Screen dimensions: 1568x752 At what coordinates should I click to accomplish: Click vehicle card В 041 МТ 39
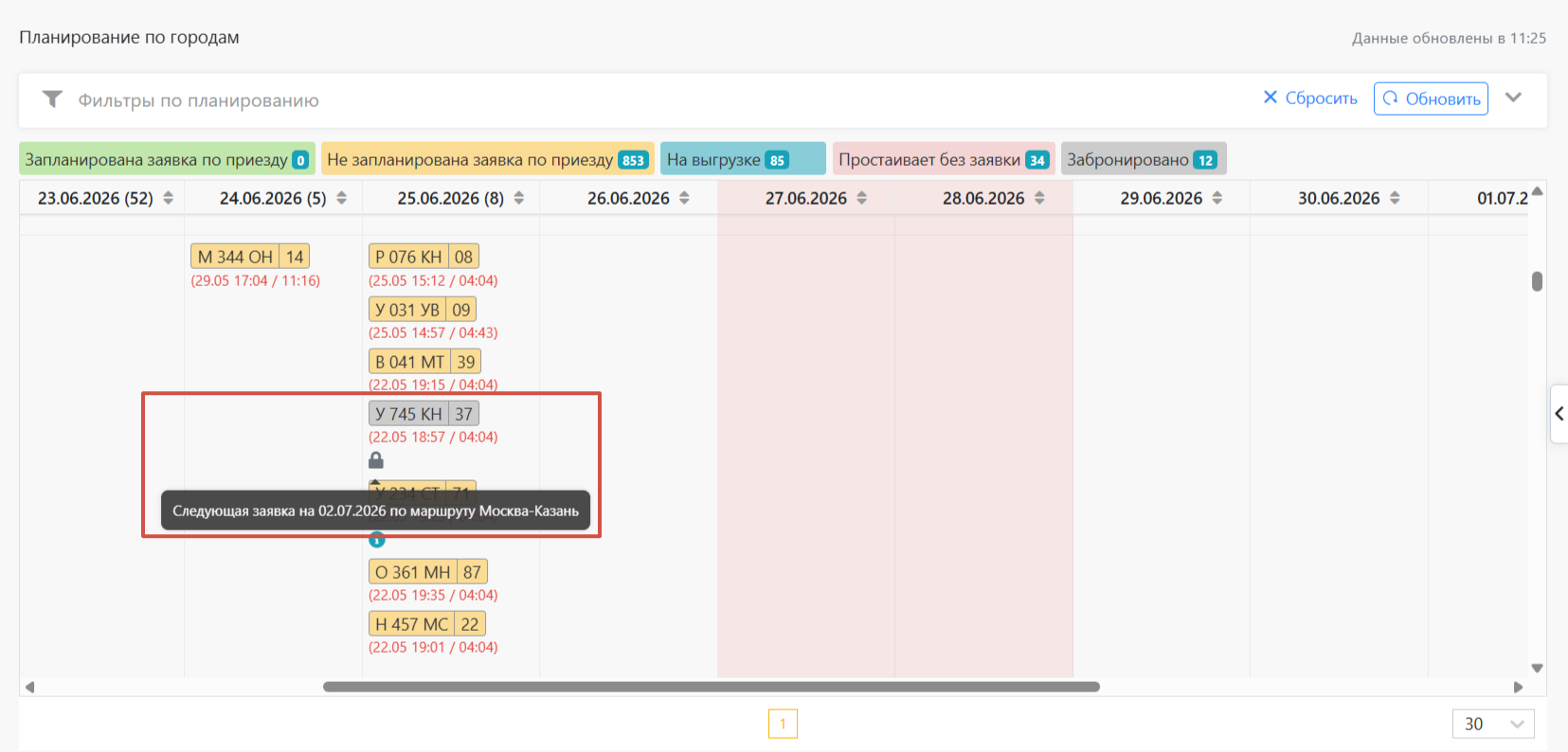424,362
